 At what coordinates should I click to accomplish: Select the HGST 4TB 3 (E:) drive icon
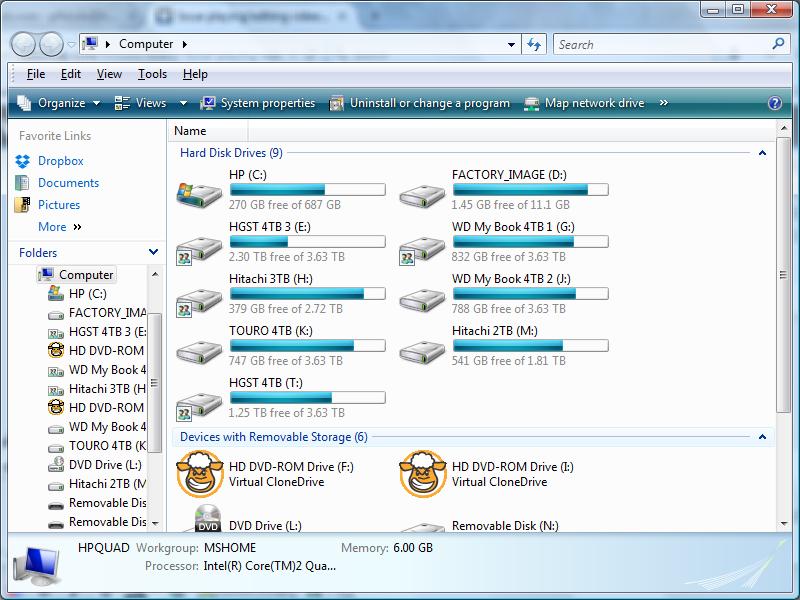(x=199, y=249)
